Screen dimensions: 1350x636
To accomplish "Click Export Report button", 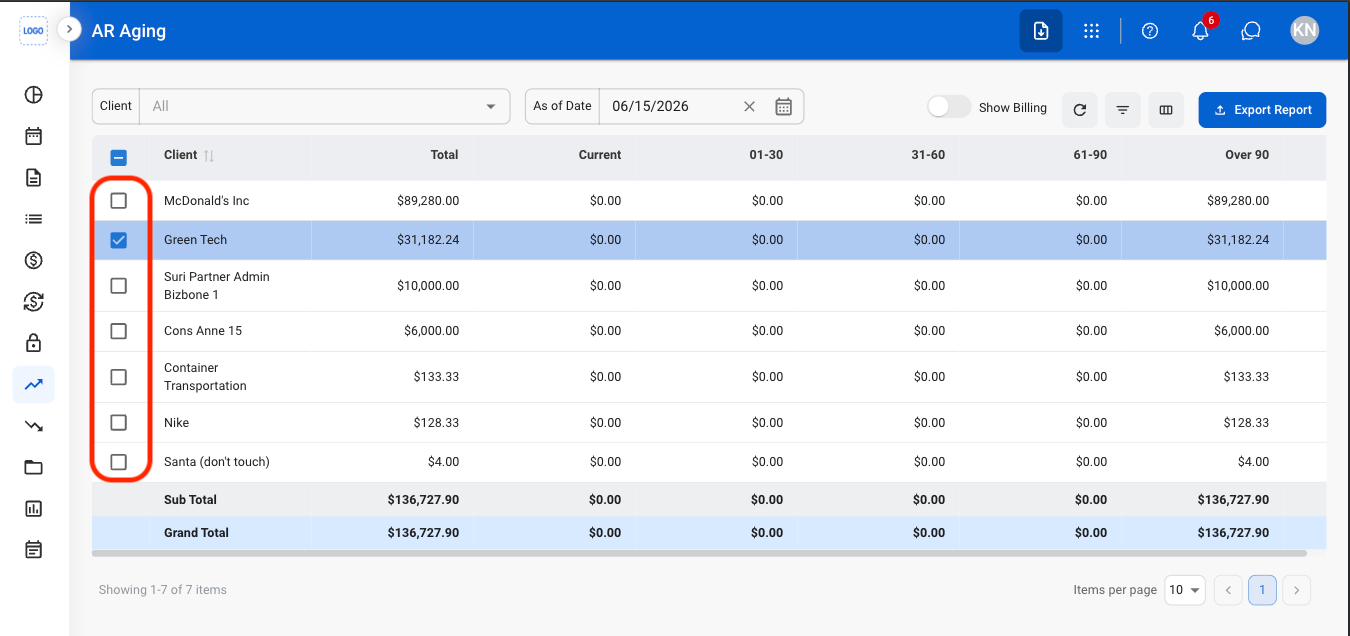I will click(x=1262, y=110).
